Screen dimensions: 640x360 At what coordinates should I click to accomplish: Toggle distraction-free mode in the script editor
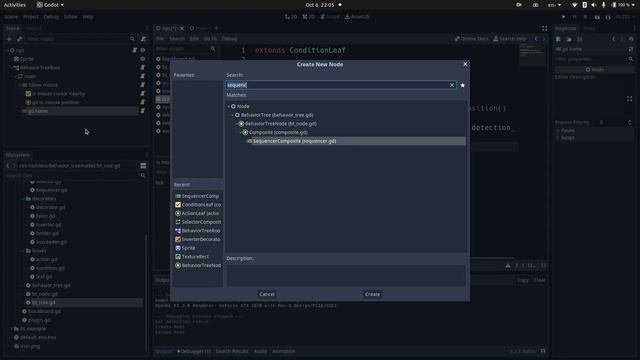(544, 28)
